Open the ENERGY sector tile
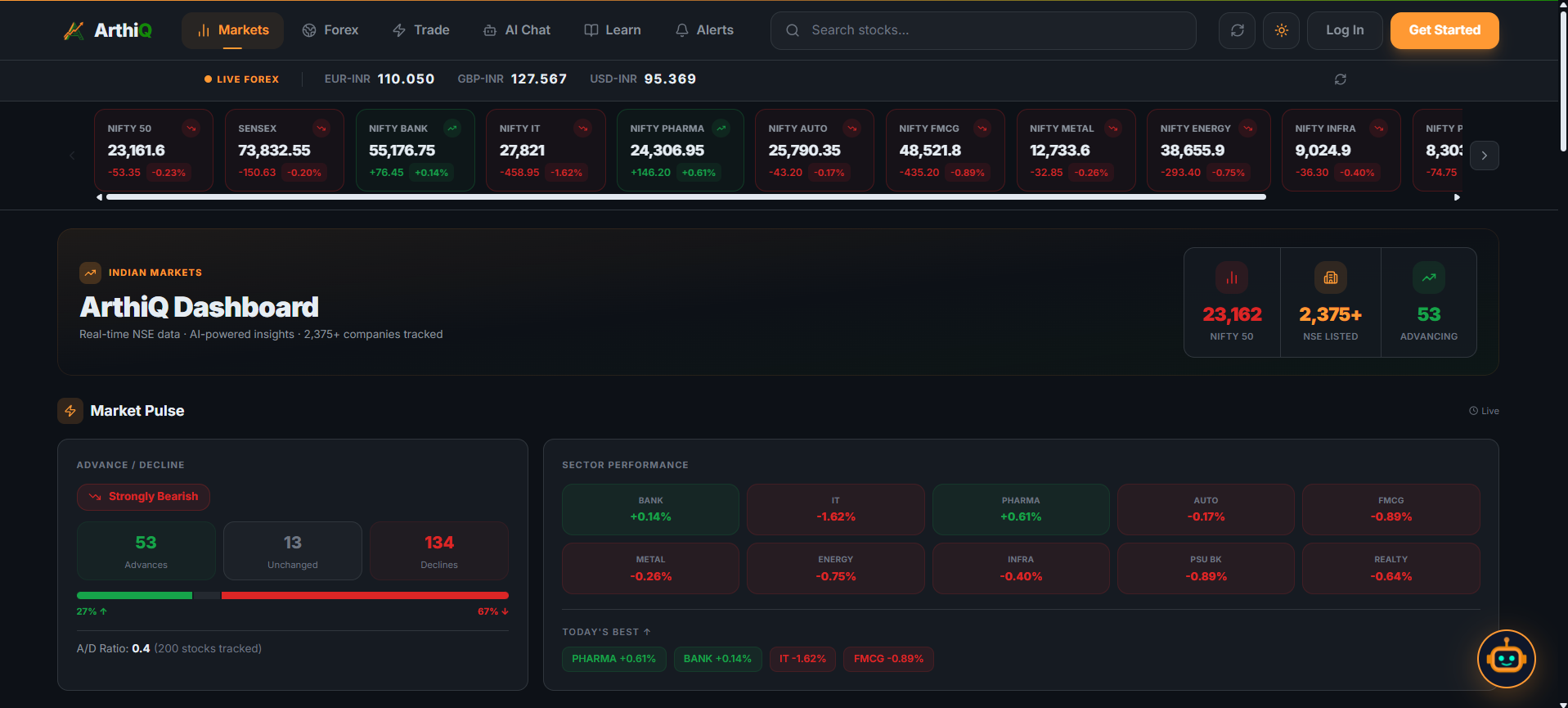The width and height of the screenshot is (1568, 708). tap(836, 568)
